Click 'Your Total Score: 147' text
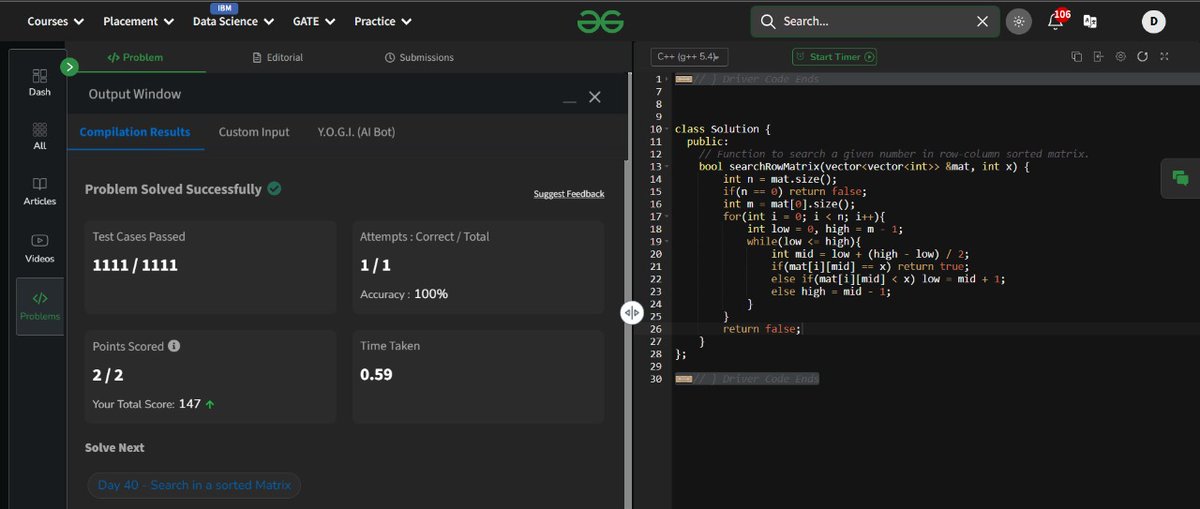This screenshot has width=1200, height=509. coord(147,404)
